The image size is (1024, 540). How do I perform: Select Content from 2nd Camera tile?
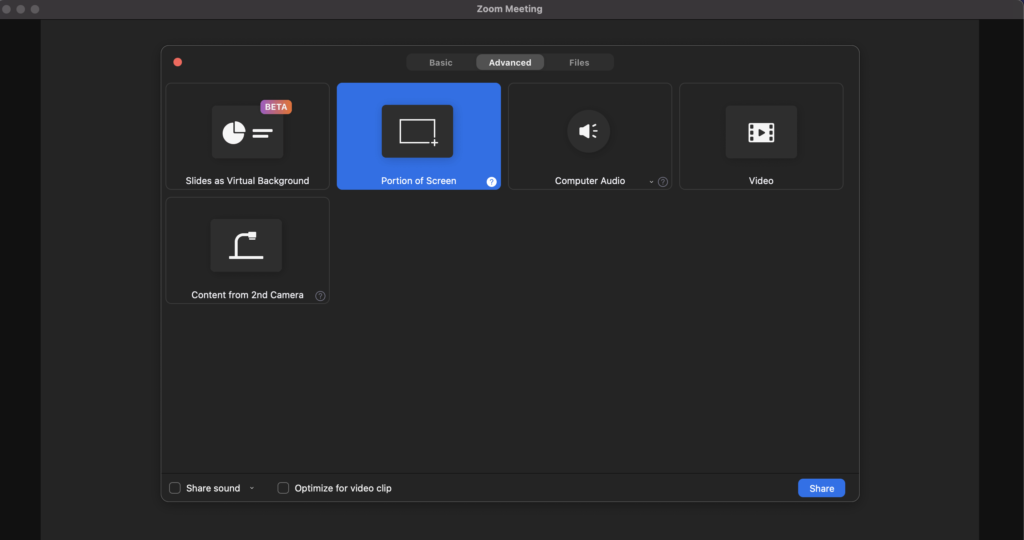coord(248,250)
